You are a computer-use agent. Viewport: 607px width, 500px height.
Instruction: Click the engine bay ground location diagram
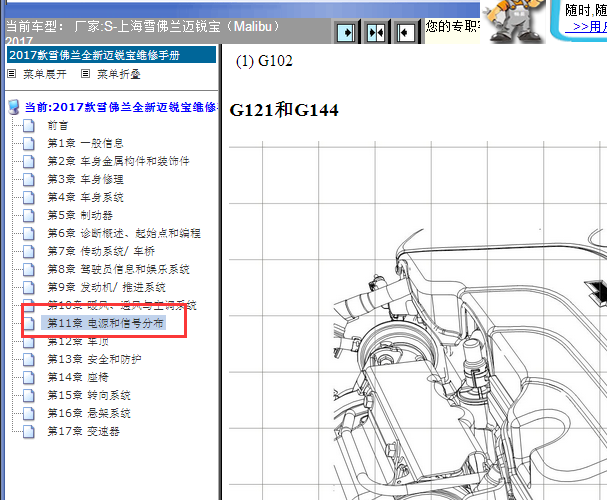(x=418, y=321)
